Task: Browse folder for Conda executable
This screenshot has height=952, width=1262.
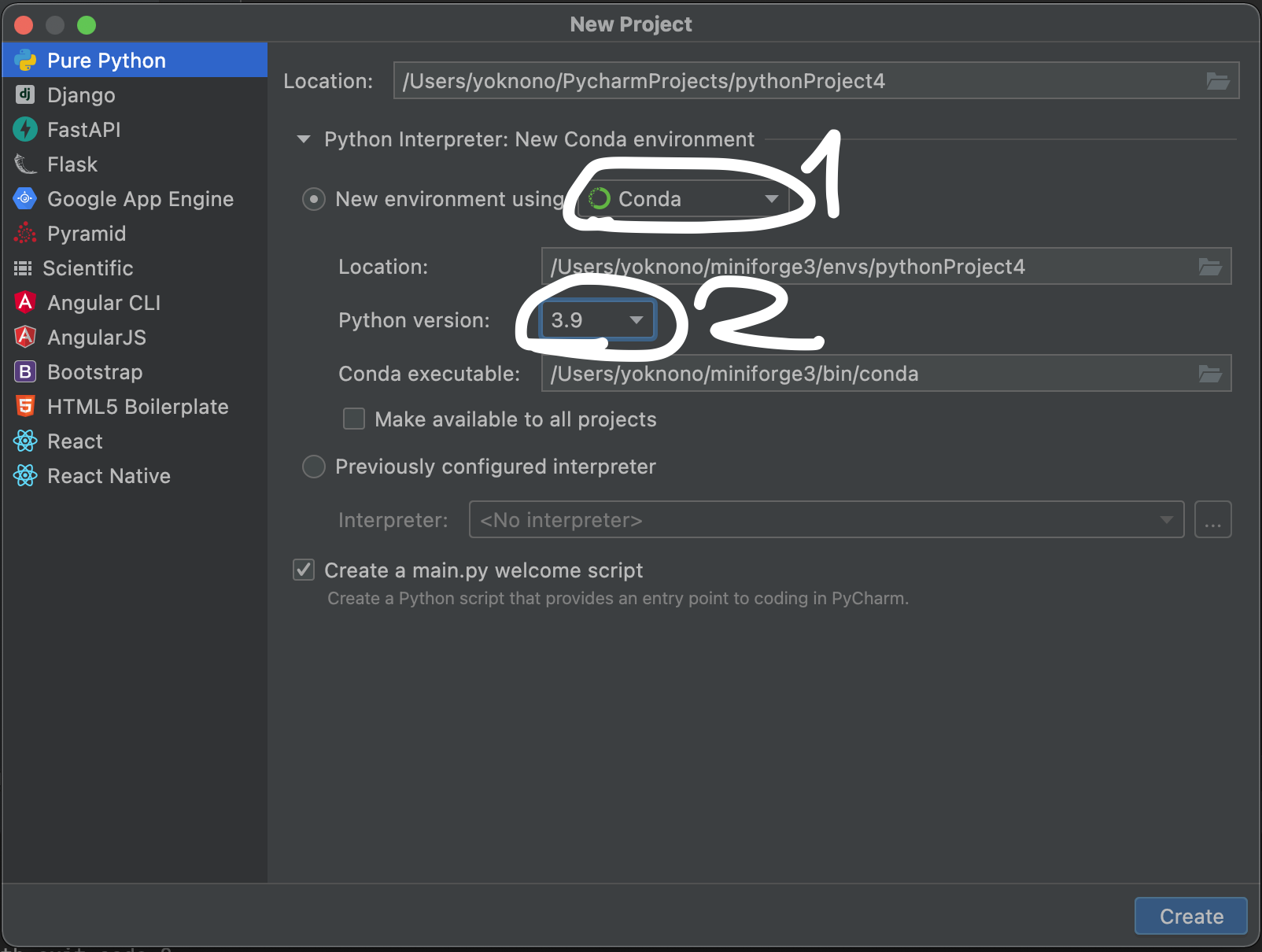Action: 1210,374
